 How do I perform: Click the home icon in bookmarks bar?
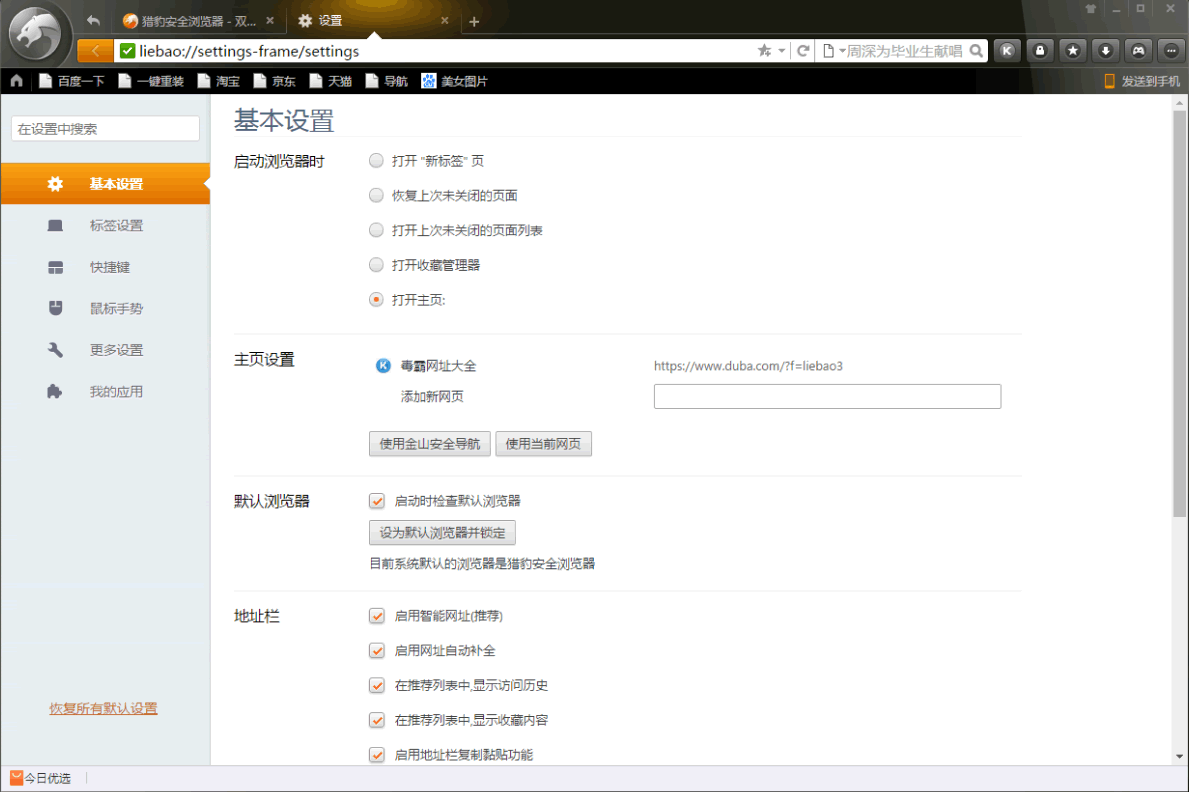(16, 81)
